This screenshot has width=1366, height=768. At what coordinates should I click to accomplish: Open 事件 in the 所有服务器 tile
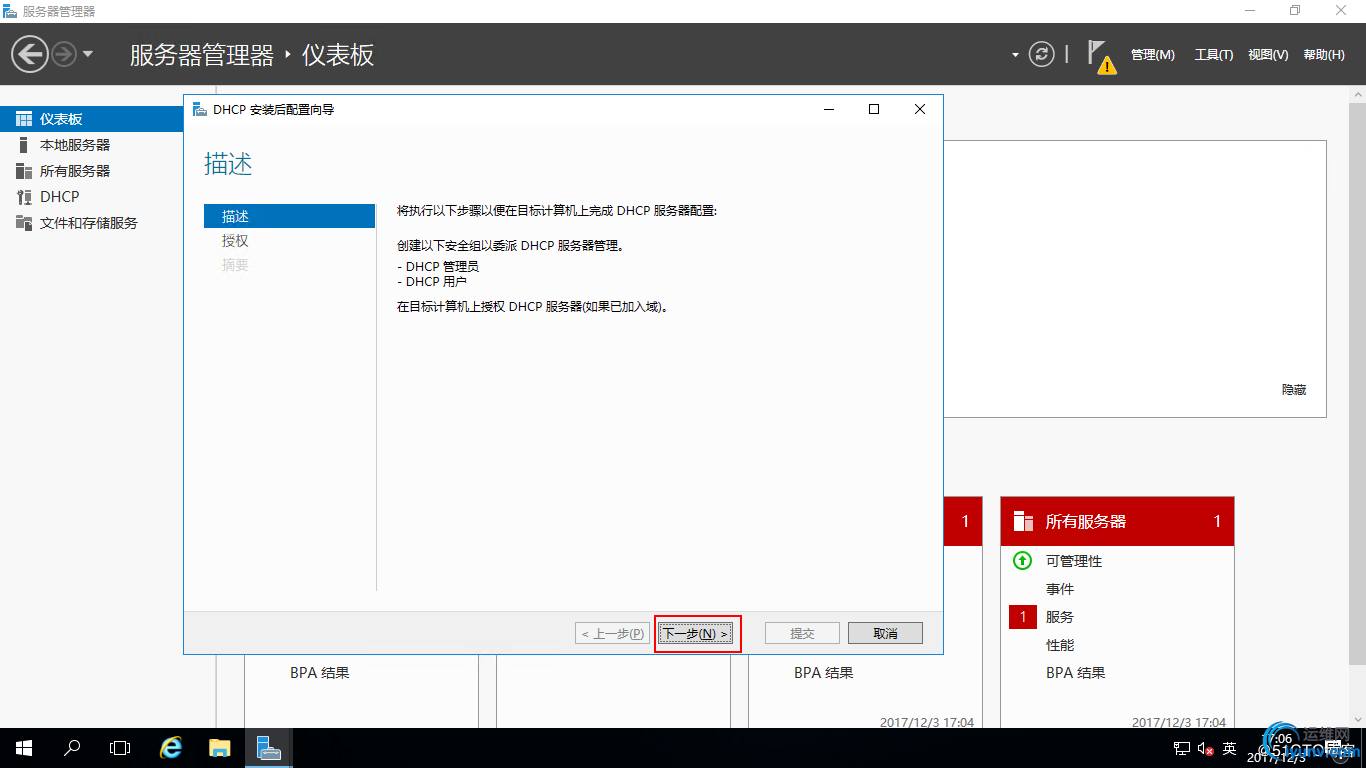pyautogui.click(x=1060, y=589)
